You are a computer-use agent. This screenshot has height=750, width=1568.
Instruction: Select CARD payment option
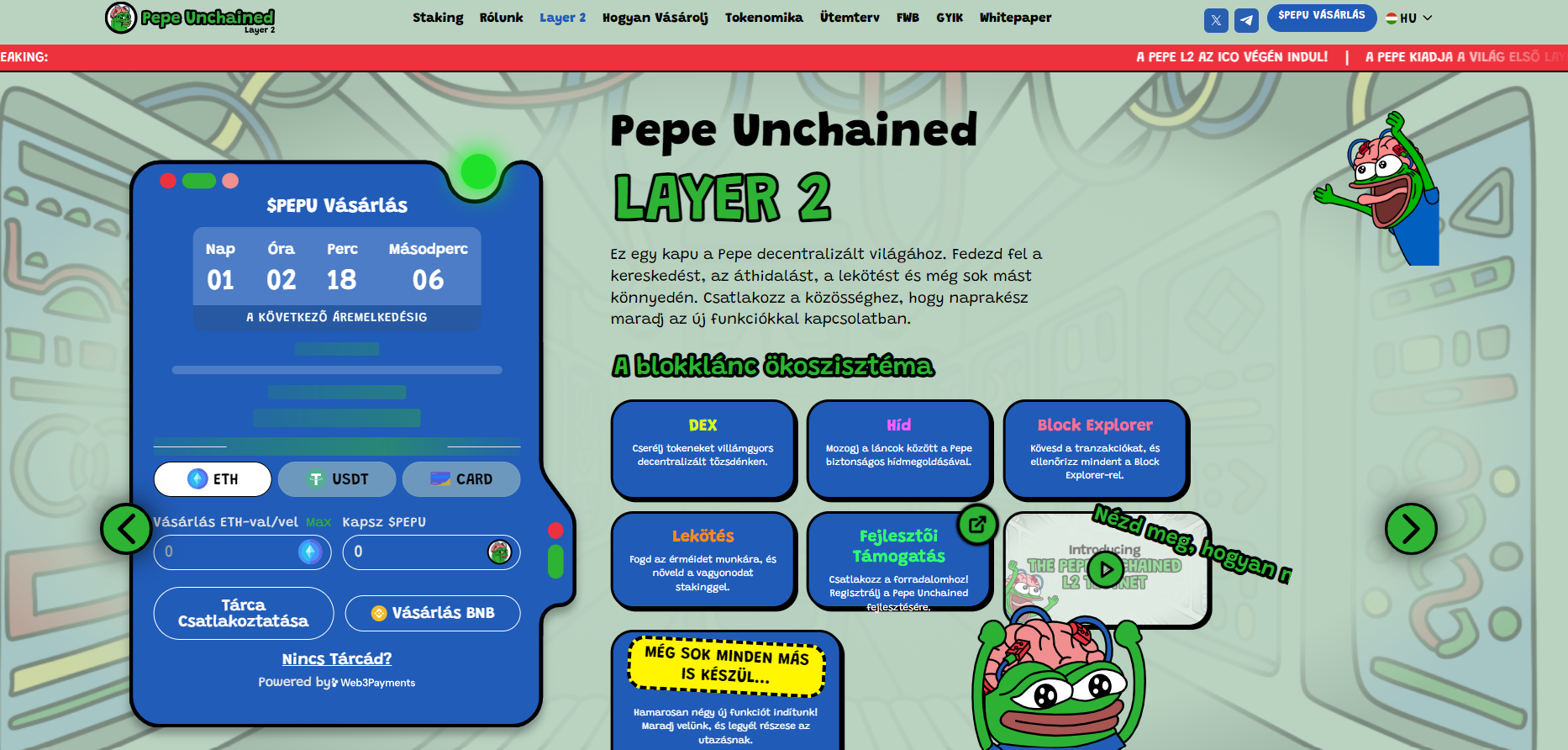point(461,479)
